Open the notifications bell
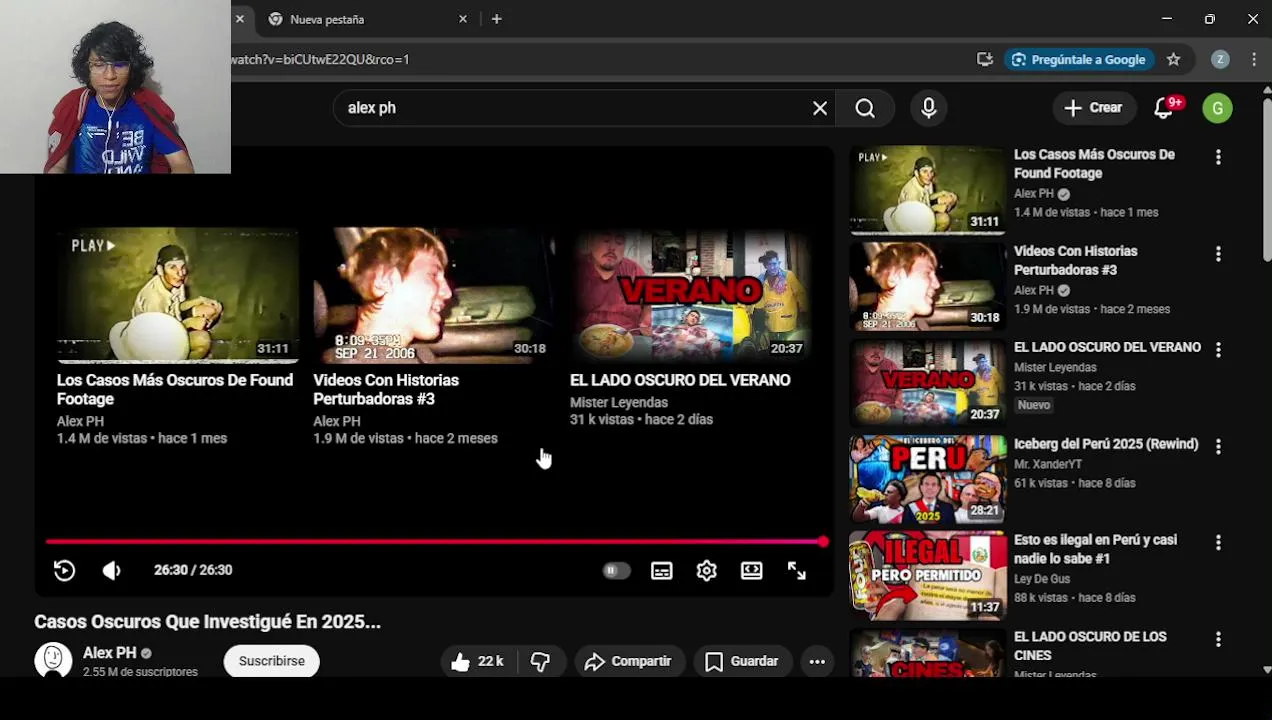1272x720 pixels. click(x=1164, y=108)
